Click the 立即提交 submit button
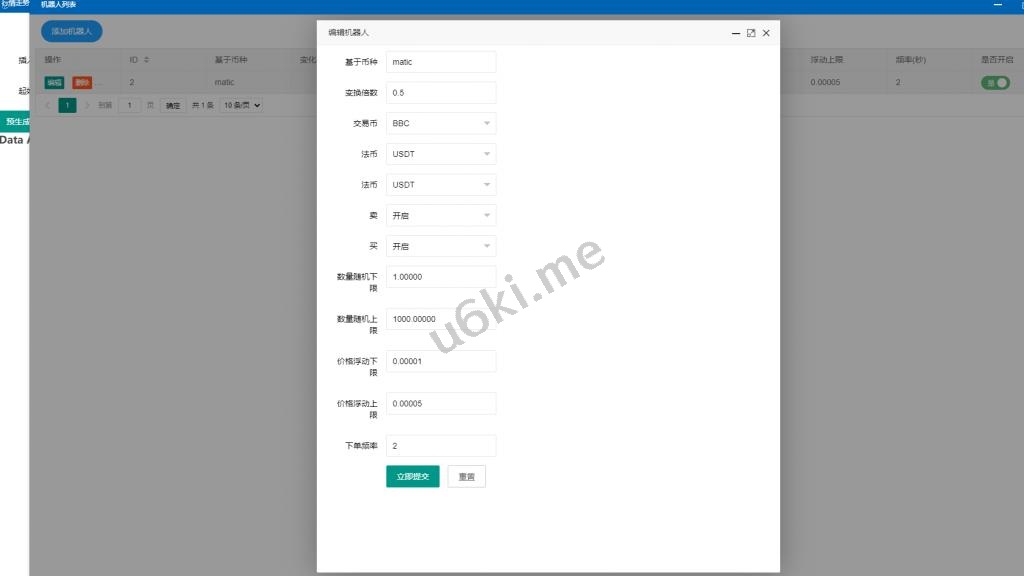The height and width of the screenshot is (576, 1024). point(412,477)
